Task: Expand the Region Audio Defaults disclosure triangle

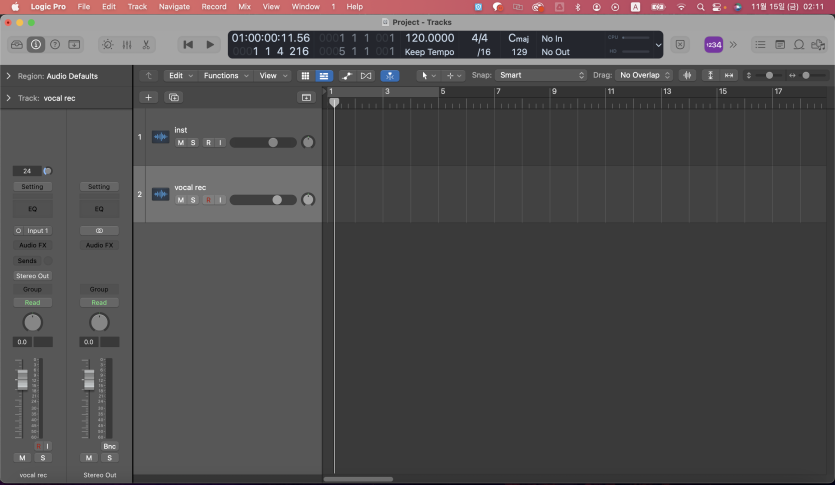Action: (x=9, y=76)
